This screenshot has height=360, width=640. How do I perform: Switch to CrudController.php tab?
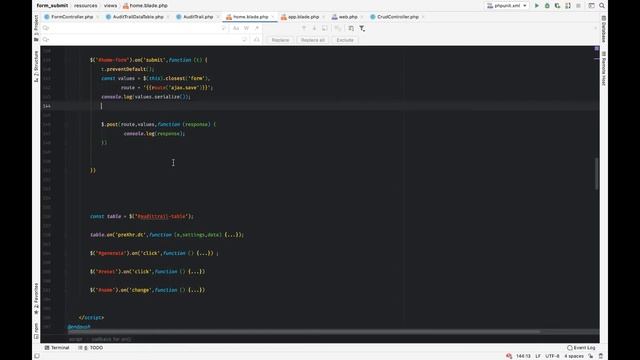click(398, 17)
